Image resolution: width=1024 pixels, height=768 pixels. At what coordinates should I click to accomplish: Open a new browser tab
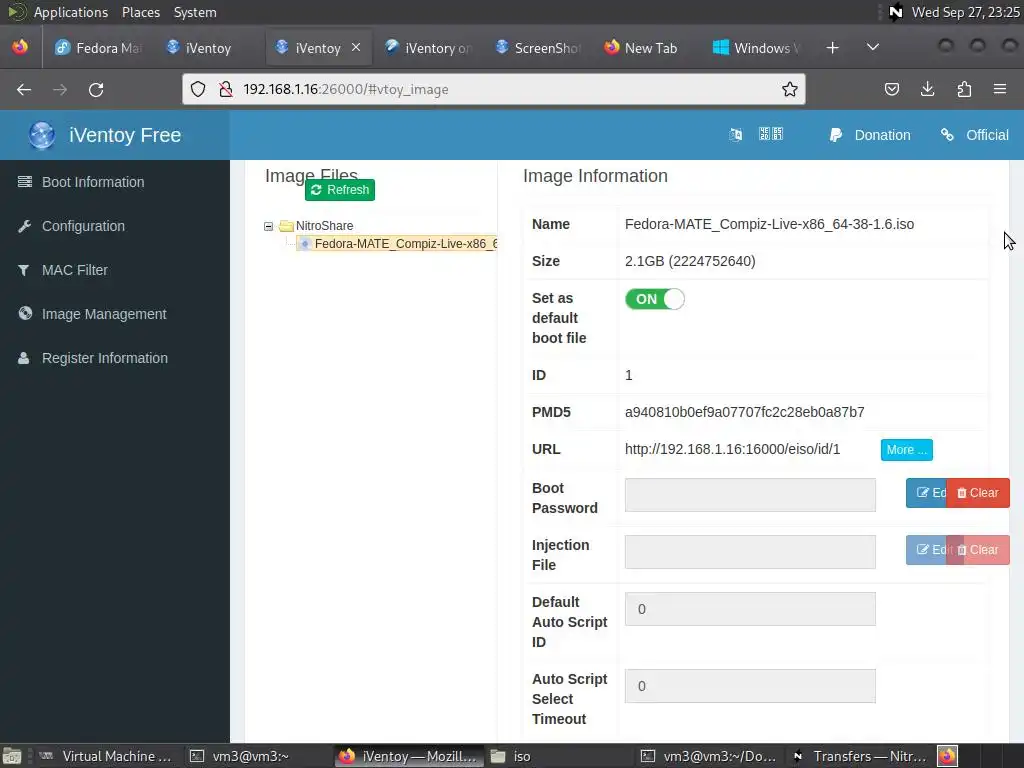click(833, 48)
